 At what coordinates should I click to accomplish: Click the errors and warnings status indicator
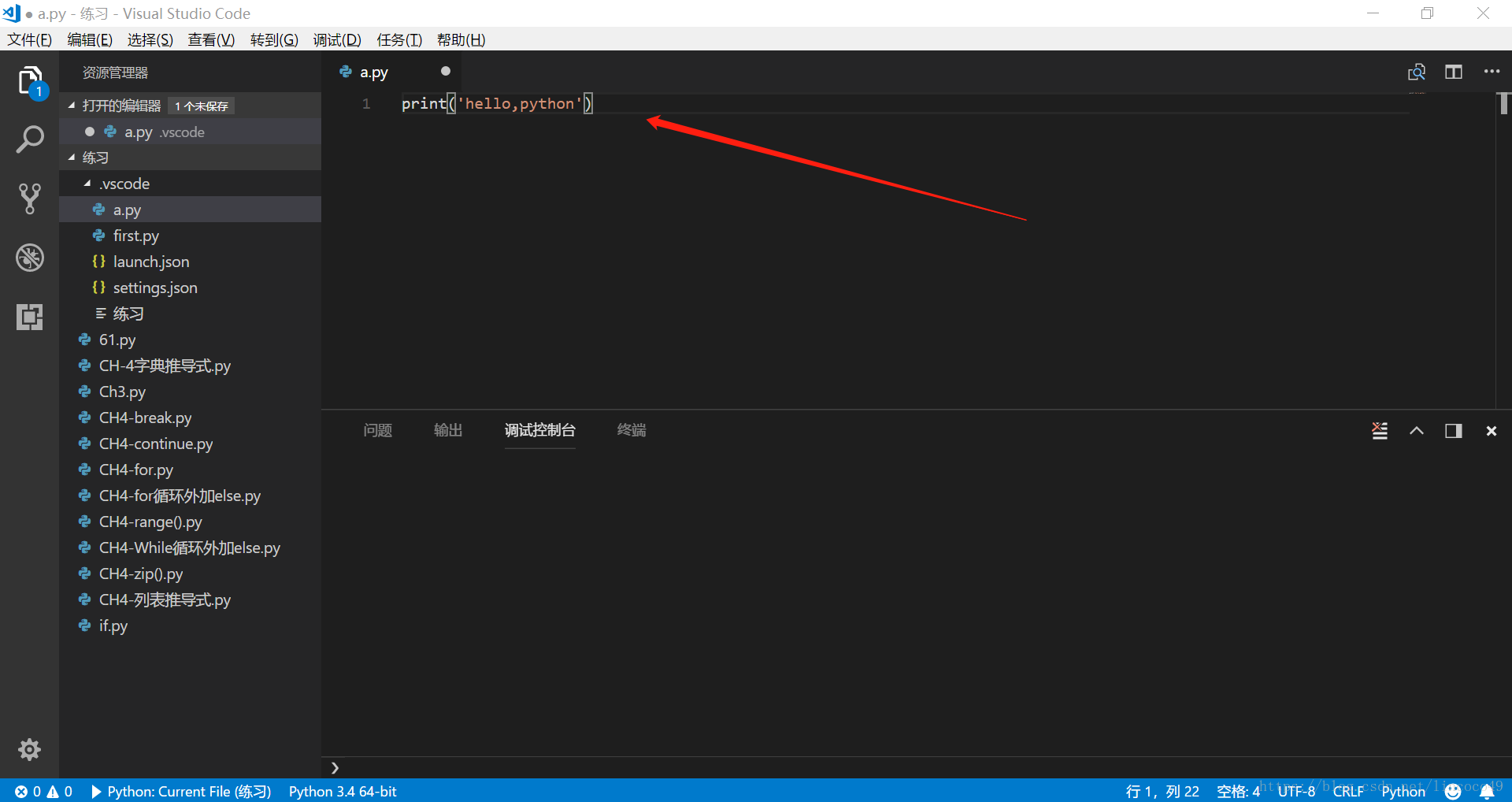click(x=43, y=791)
